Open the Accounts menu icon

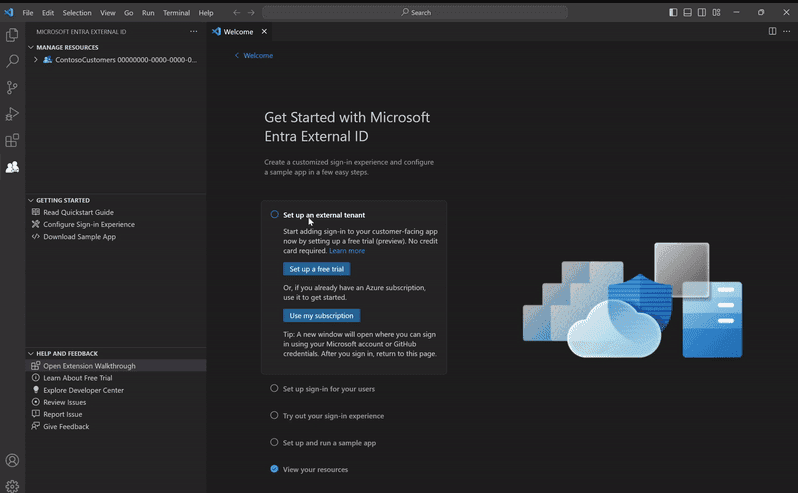click(12, 460)
